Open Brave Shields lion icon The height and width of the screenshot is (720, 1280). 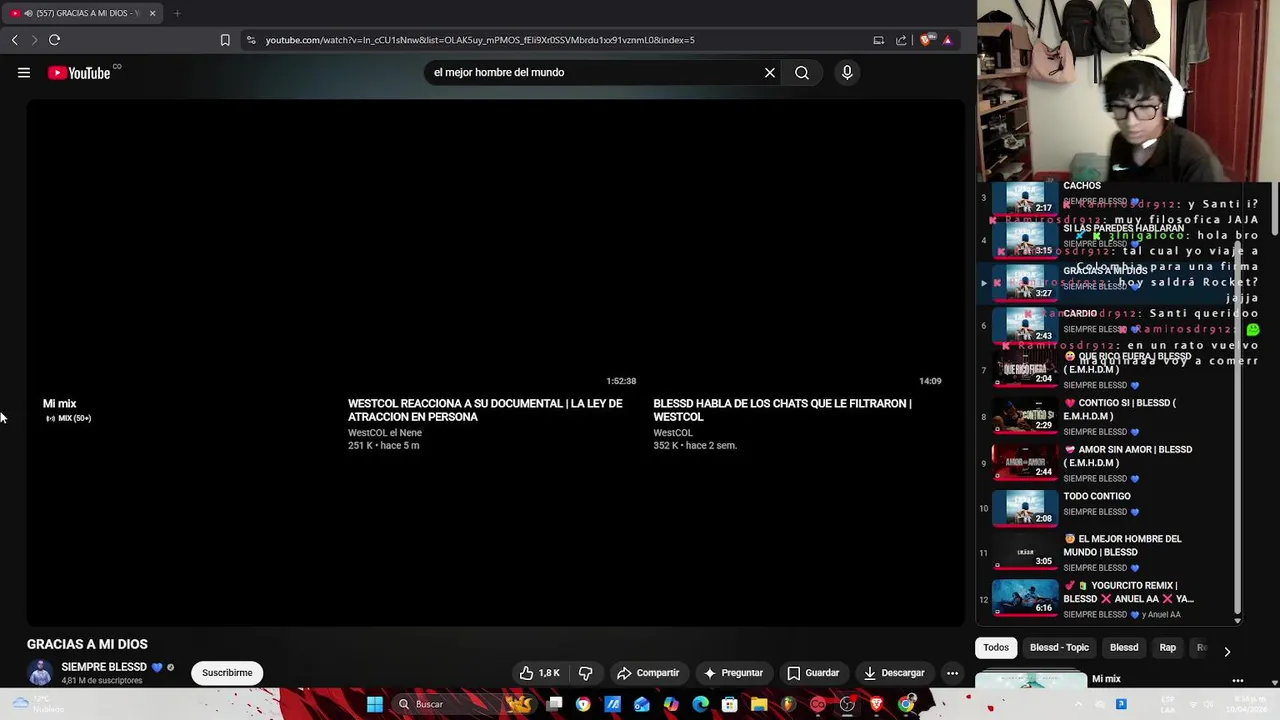click(x=926, y=40)
